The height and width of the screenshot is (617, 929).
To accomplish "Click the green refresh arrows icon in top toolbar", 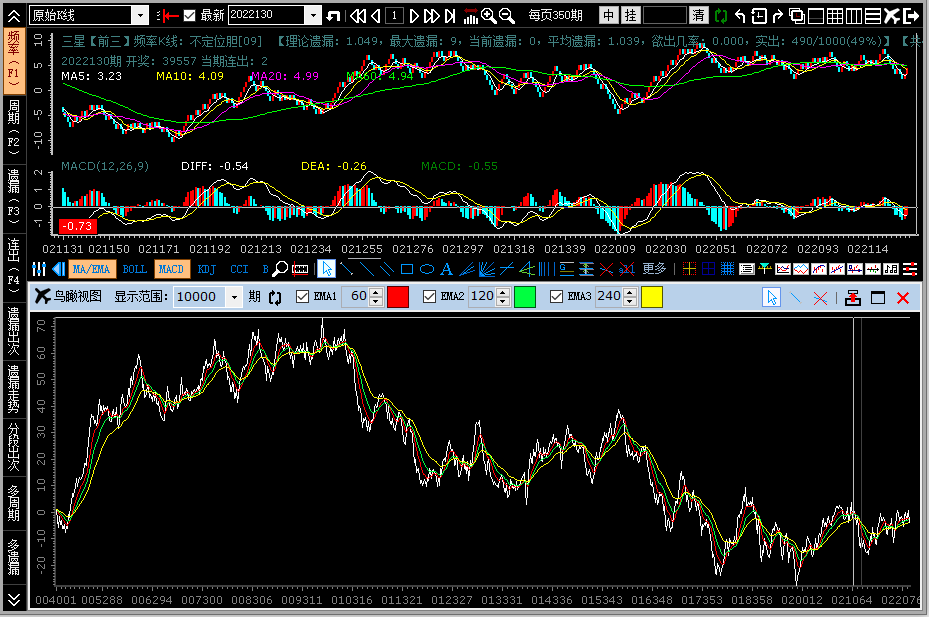I will coord(720,15).
